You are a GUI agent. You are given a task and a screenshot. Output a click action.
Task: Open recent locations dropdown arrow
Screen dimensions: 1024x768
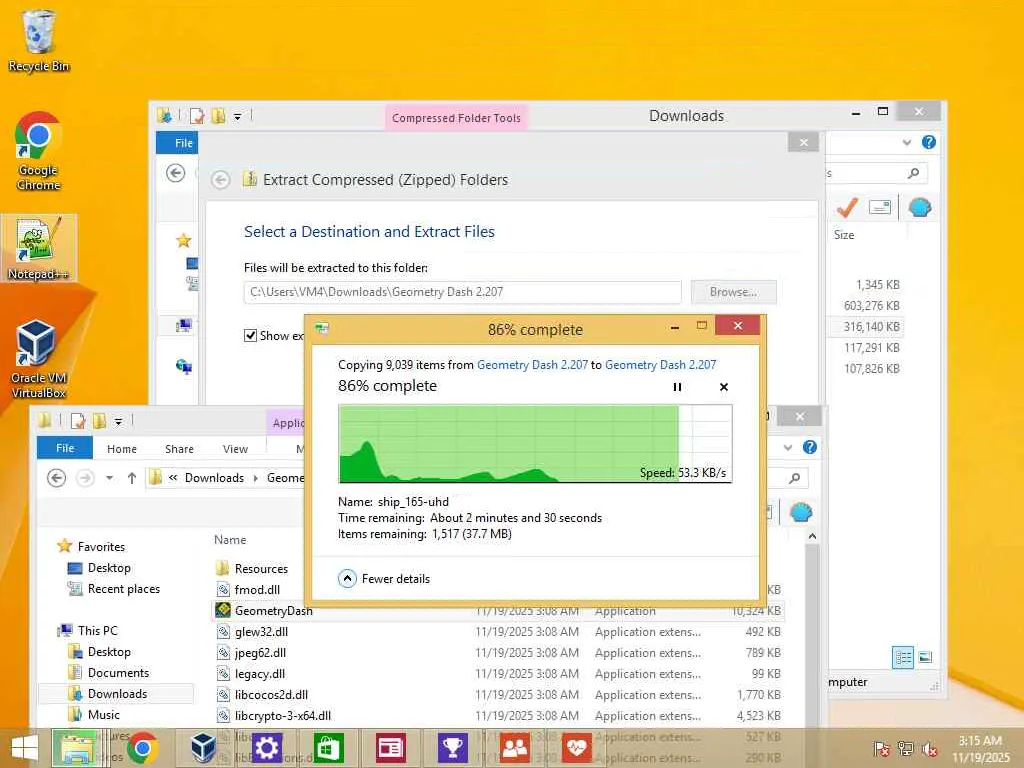(x=109, y=478)
